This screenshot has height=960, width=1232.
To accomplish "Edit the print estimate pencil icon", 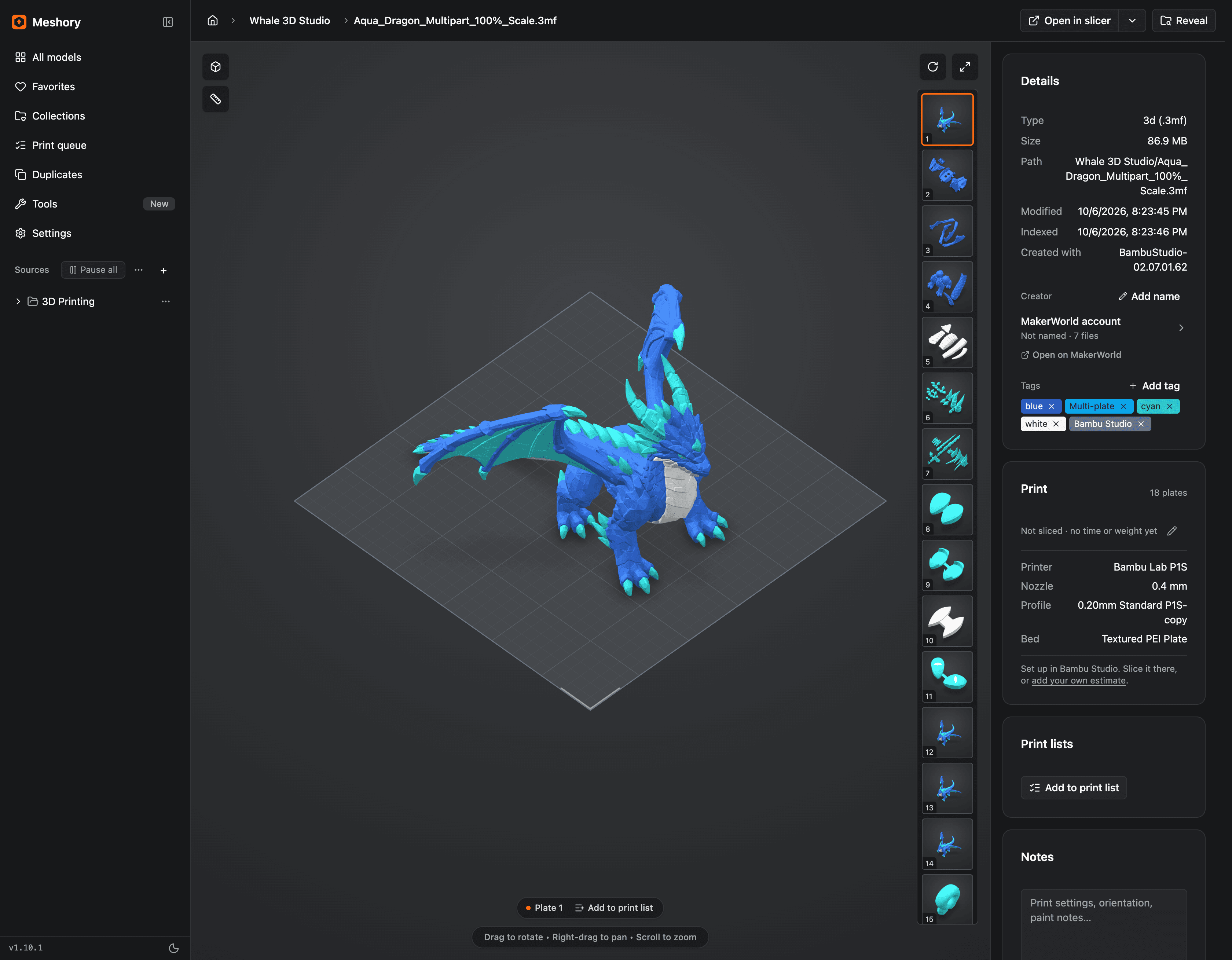I will 1171,531.
